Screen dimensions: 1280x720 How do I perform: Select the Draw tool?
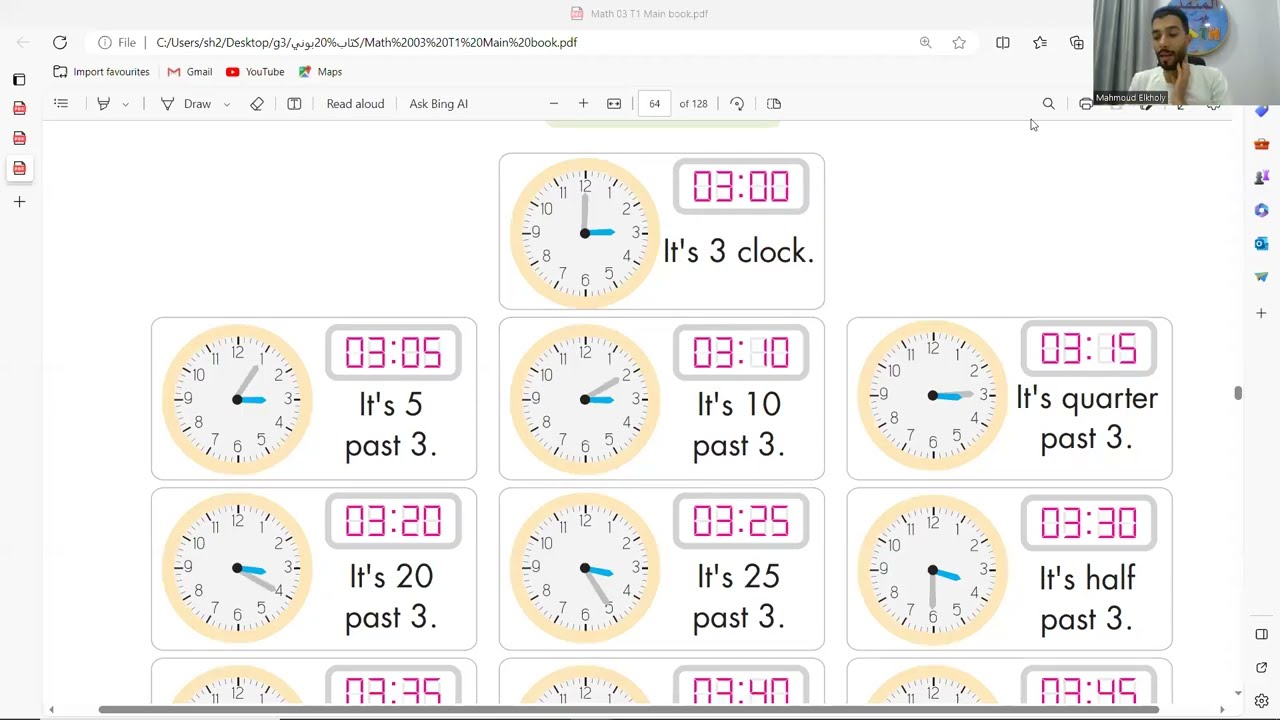tap(186, 103)
